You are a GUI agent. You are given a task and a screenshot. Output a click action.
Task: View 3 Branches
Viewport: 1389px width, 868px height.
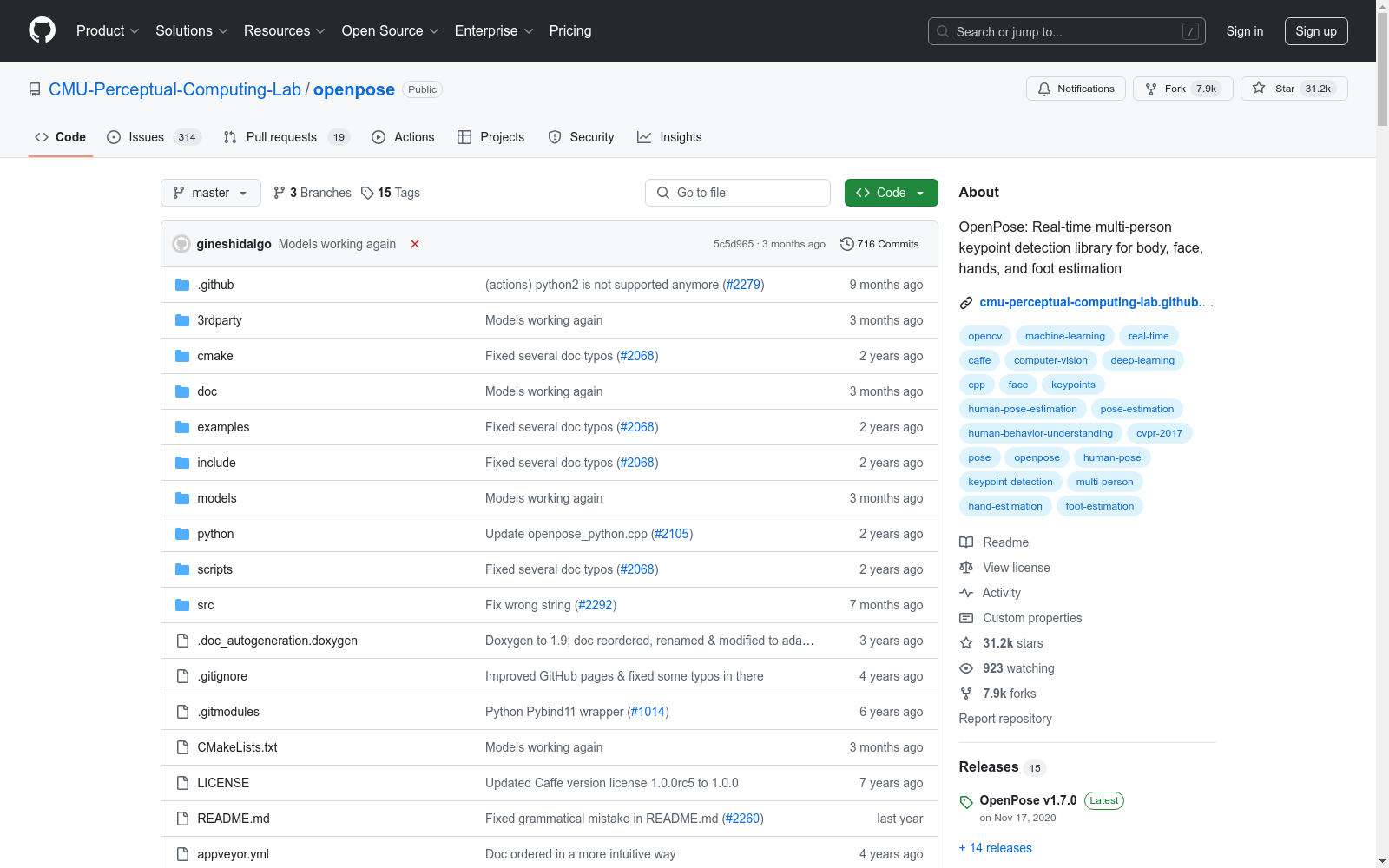click(x=313, y=193)
